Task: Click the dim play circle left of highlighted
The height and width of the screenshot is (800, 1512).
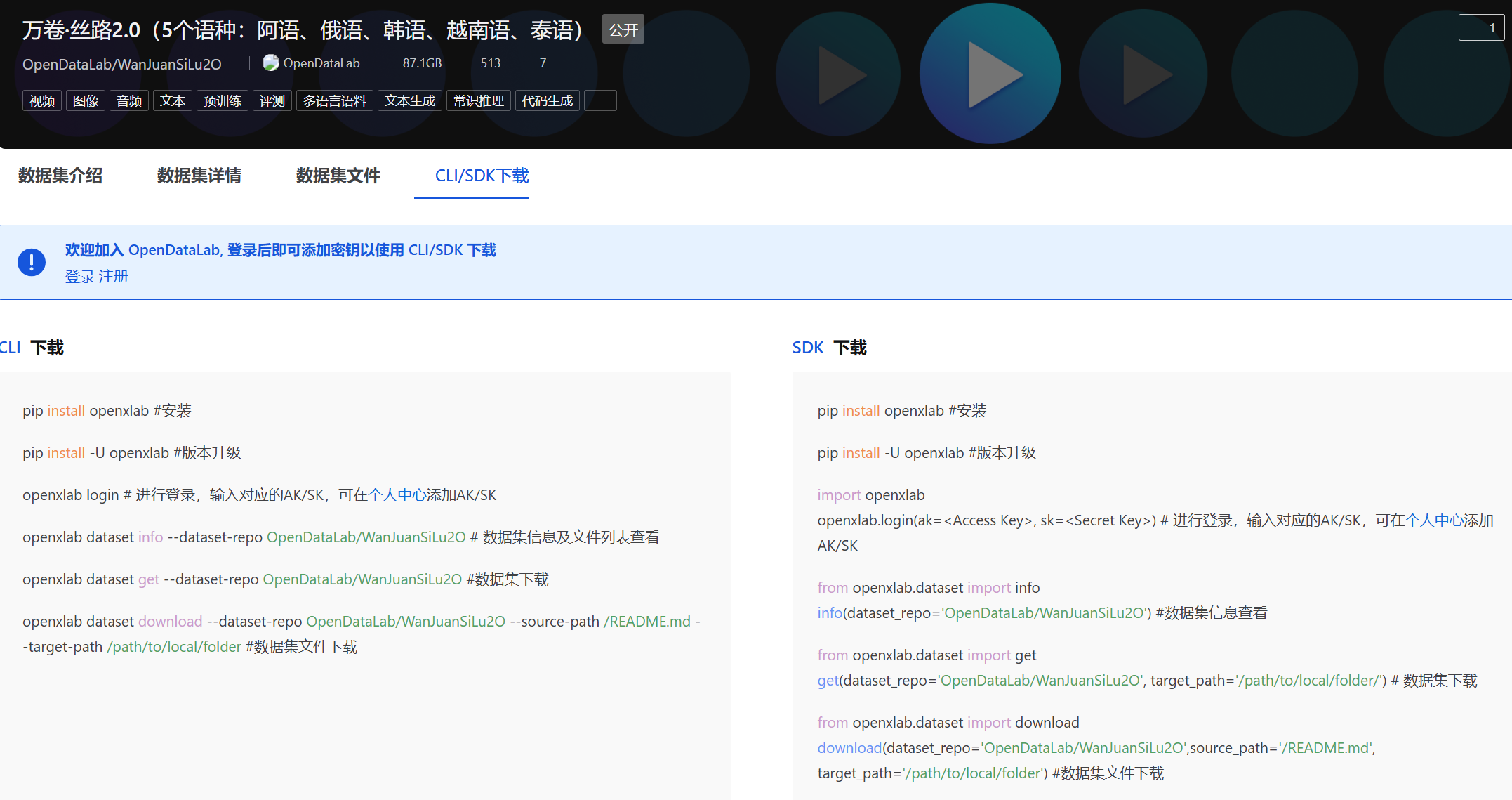Action: (838, 74)
